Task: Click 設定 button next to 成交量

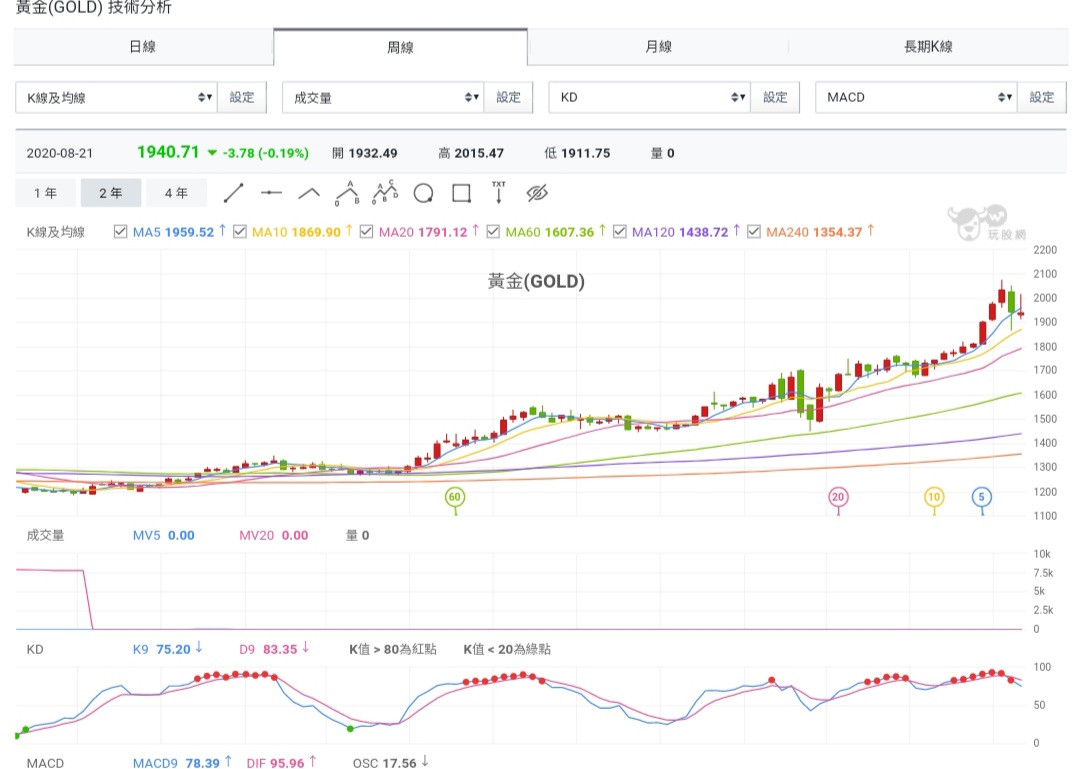Action: click(509, 97)
